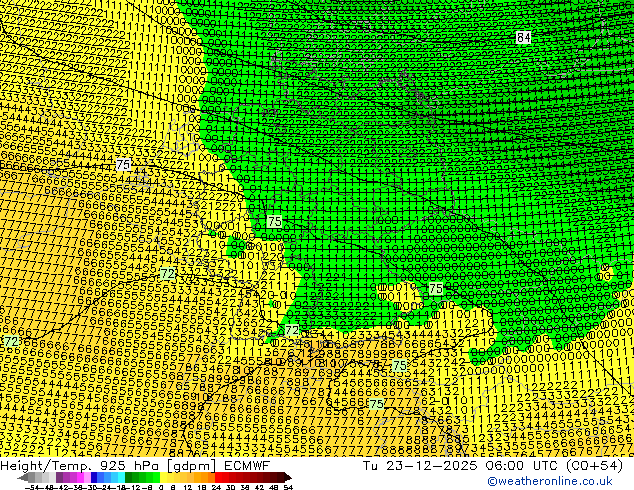Open the weatheronline.co.uk copyright link
Viewport: 634px width, 490px height.
coord(550,481)
